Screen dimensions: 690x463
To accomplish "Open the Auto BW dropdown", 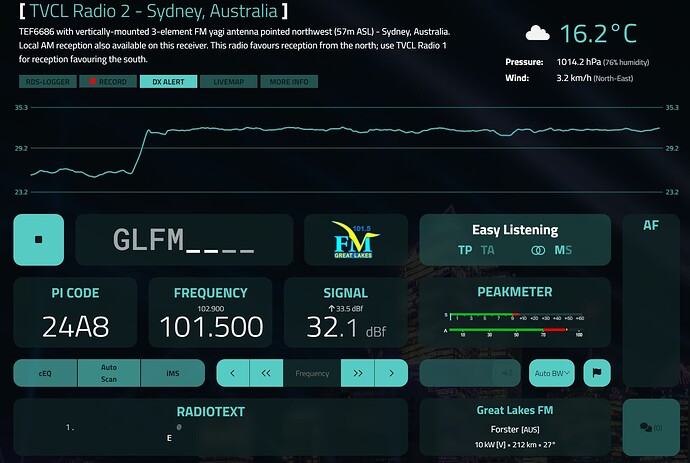I will (552, 373).
